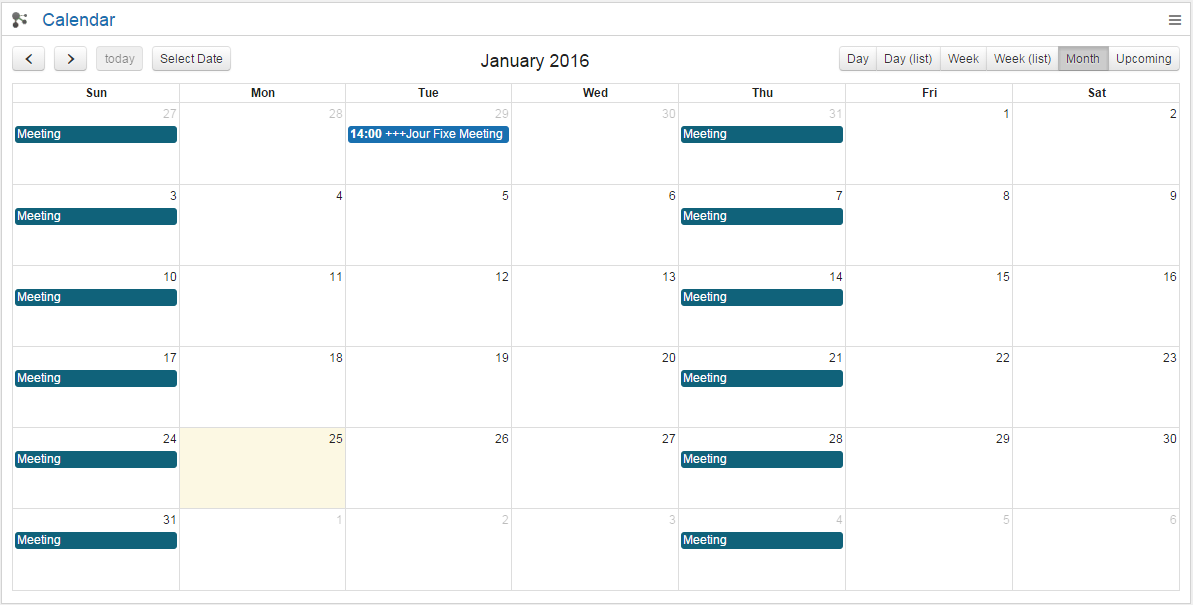The width and height of the screenshot is (1193, 605).
Task: Open the Meeting on Sunday January 31
Action: point(95,540)
